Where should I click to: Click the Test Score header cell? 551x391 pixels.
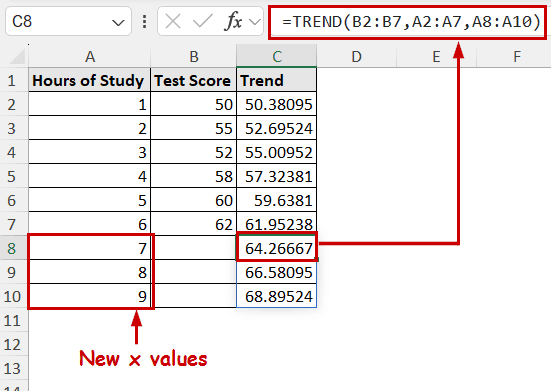pyautogui.click(x=194, y=80)
